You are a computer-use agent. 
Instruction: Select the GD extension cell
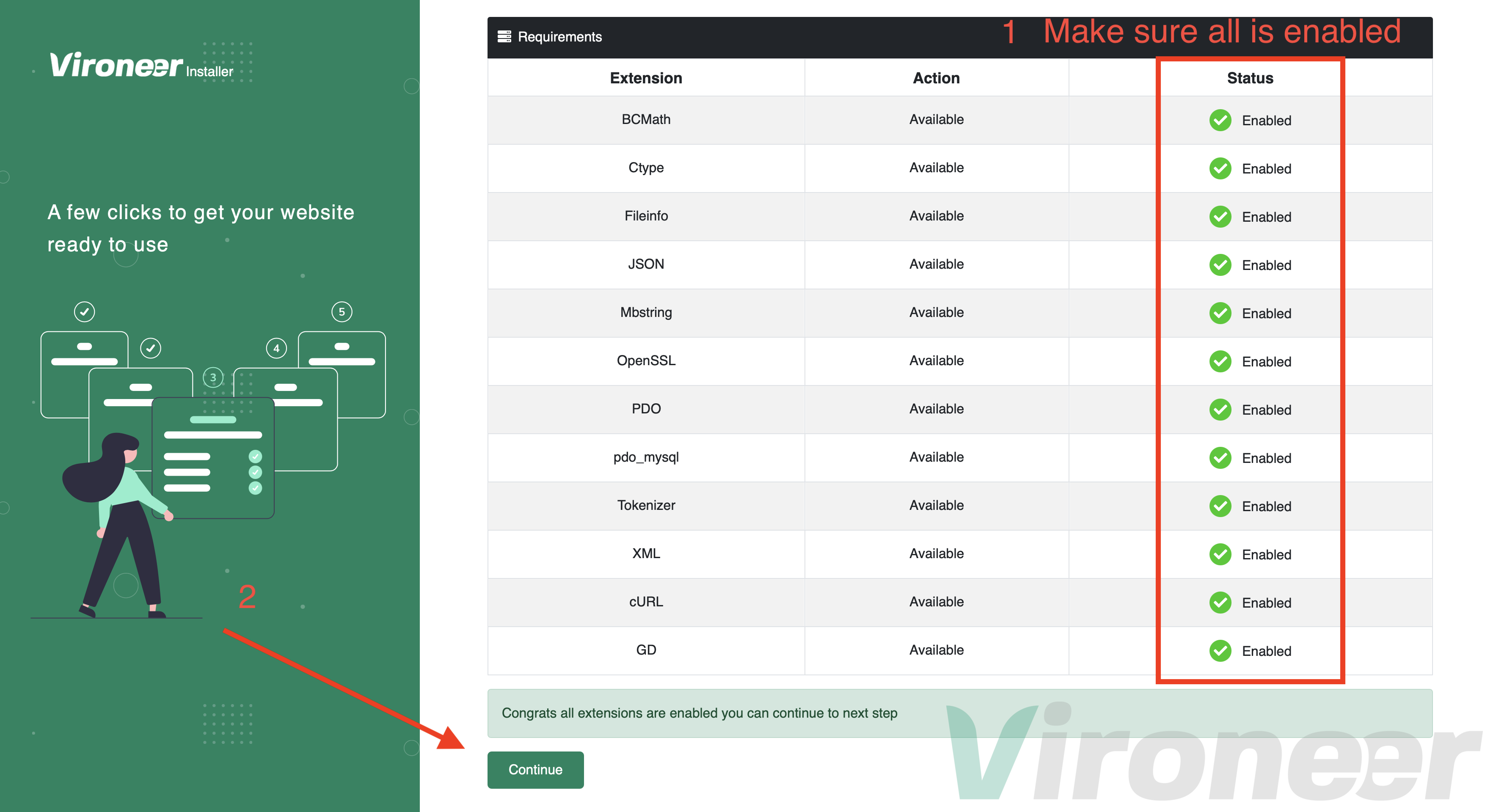click(x=646, y=650)
